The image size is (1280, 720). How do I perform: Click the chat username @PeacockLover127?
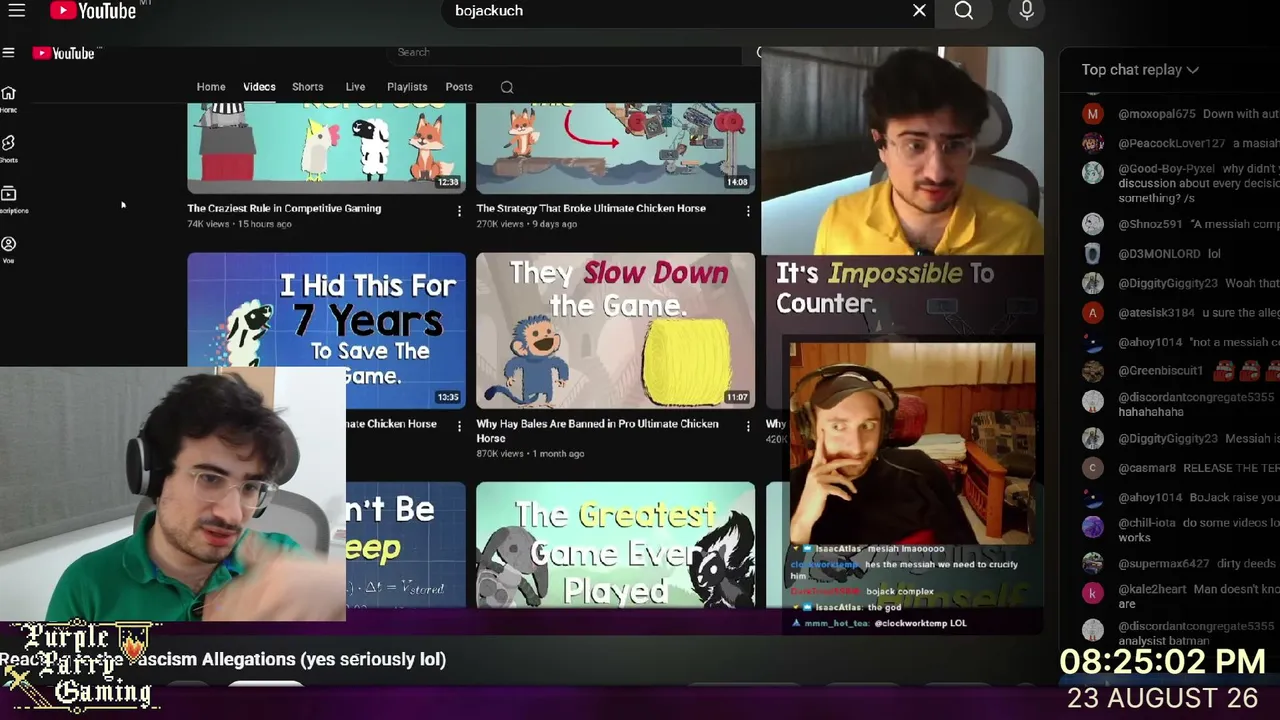click(1171, 143)
